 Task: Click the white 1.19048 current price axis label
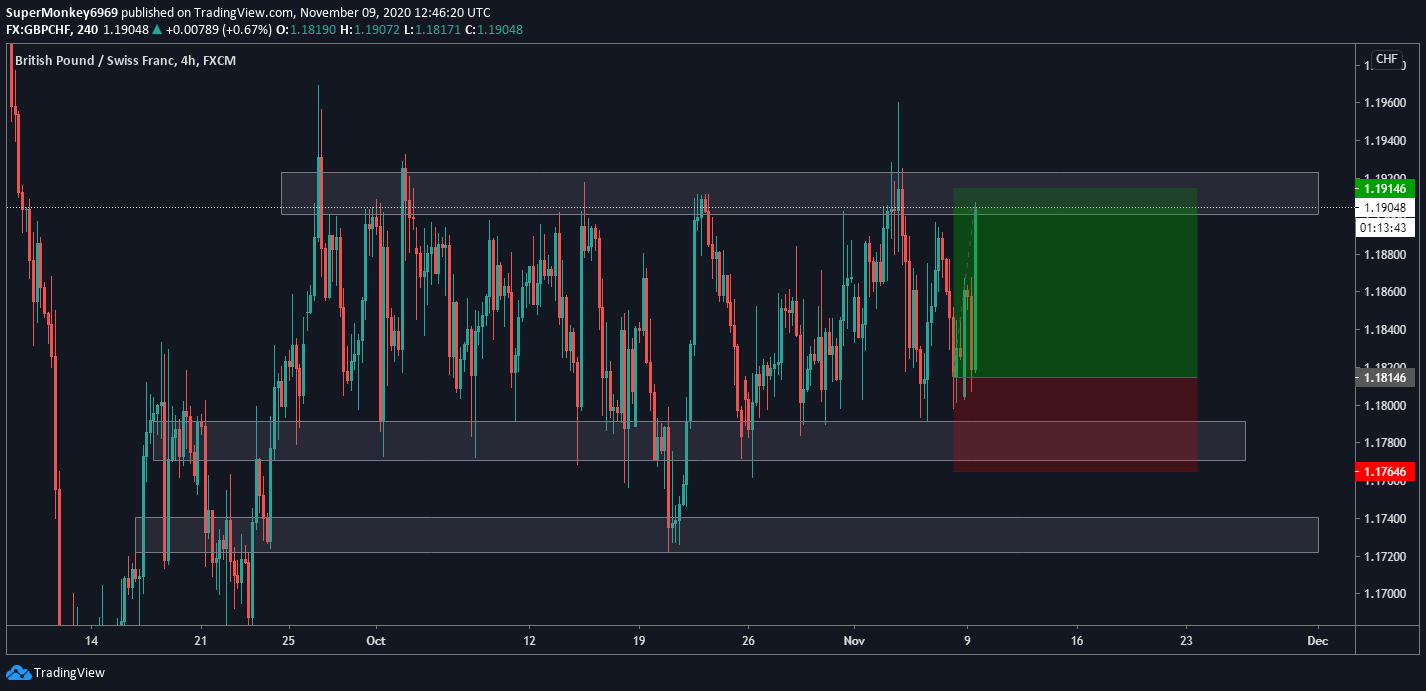point(1385,208)
